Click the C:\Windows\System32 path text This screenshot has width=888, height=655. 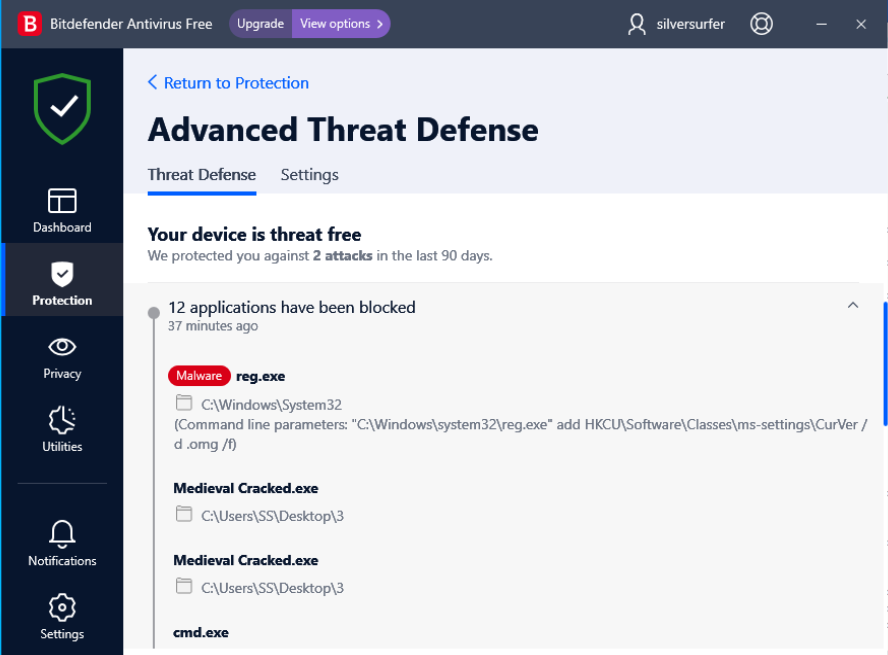pyautogui.click(x=271, y=405)
